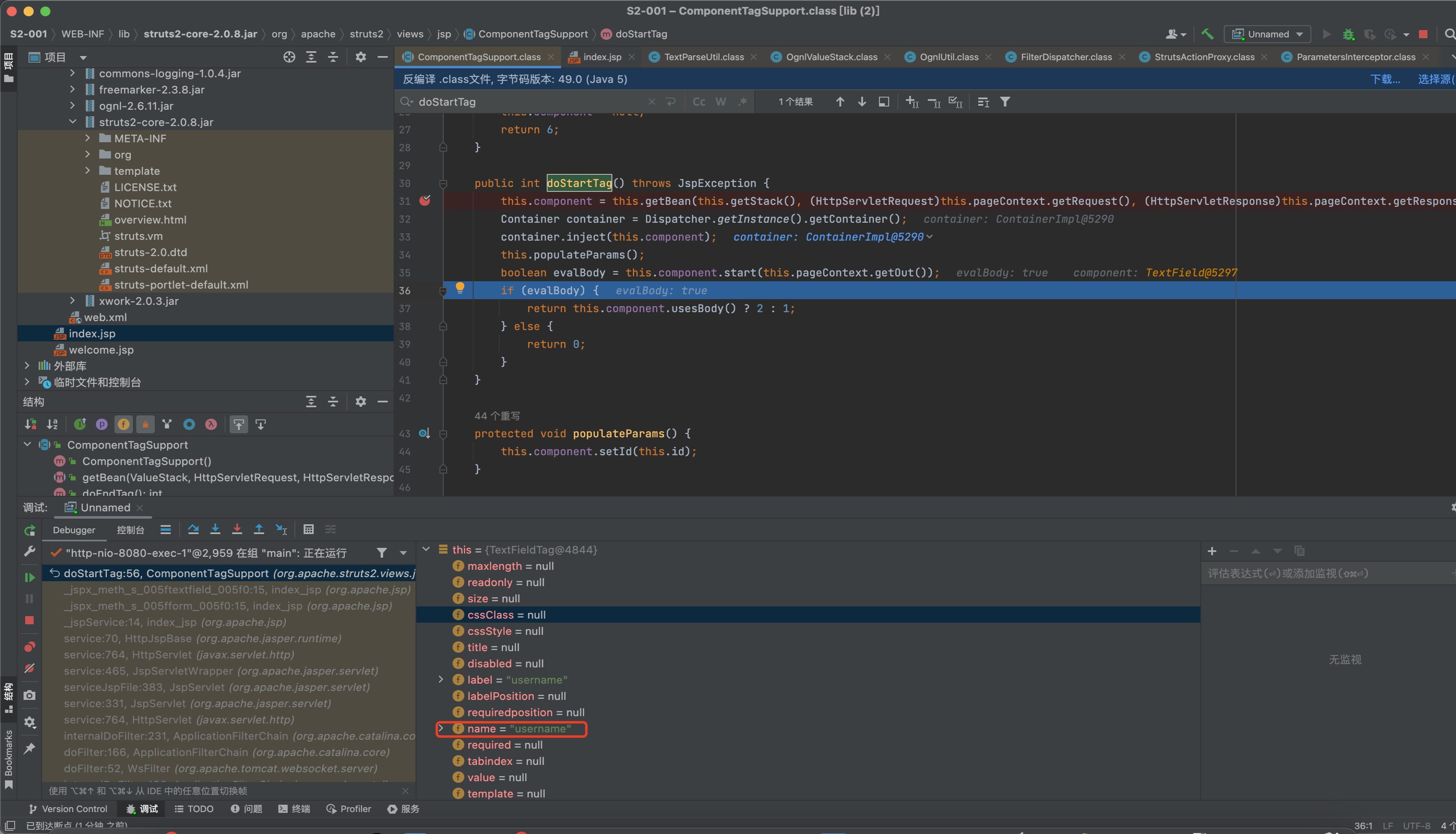Viewport: 1456px width, 834px height.
Task: Click previous occurrence up arrow in search
Action: pyautogui.click(x=840, y=101)
